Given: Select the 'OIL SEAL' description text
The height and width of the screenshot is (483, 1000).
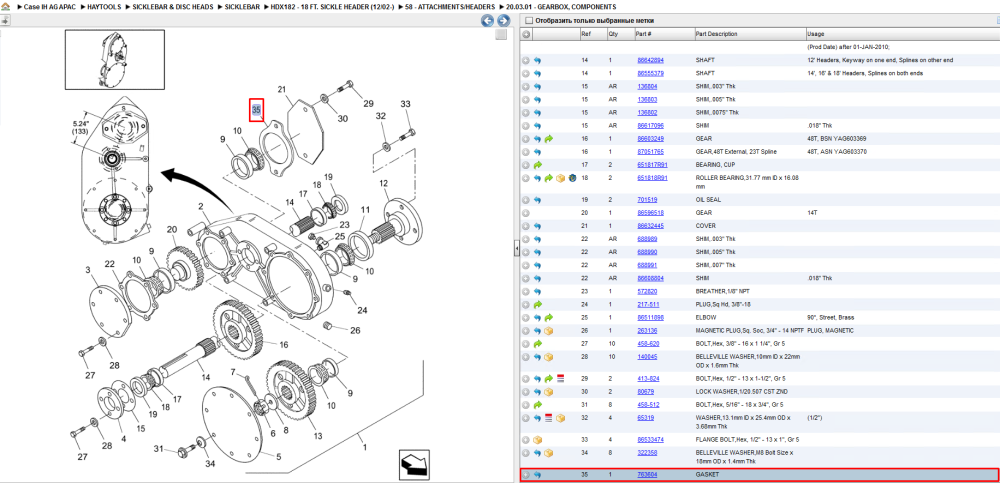Looking at the screenshot, I should tap(708, 200).
